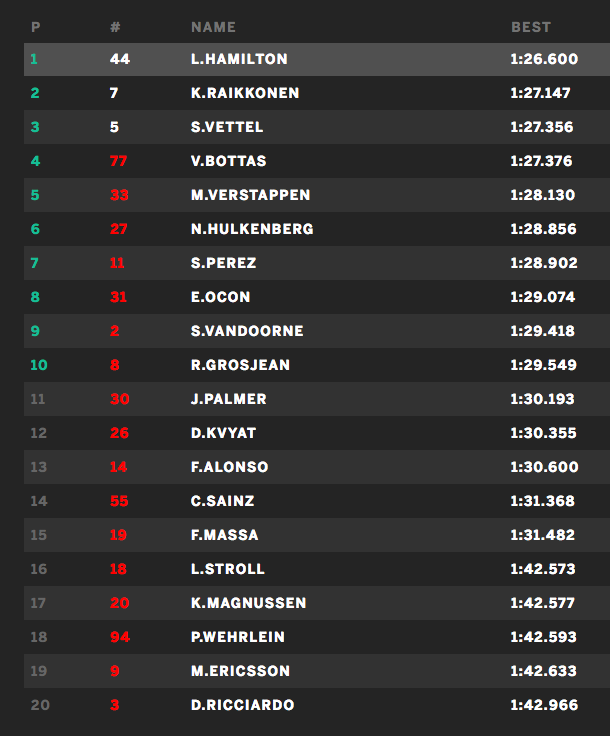Image resolution: width=610 pixels, height=736 pixels.
Task: Select S.VANDOORNE driver name
Action: tap(247, 331)
